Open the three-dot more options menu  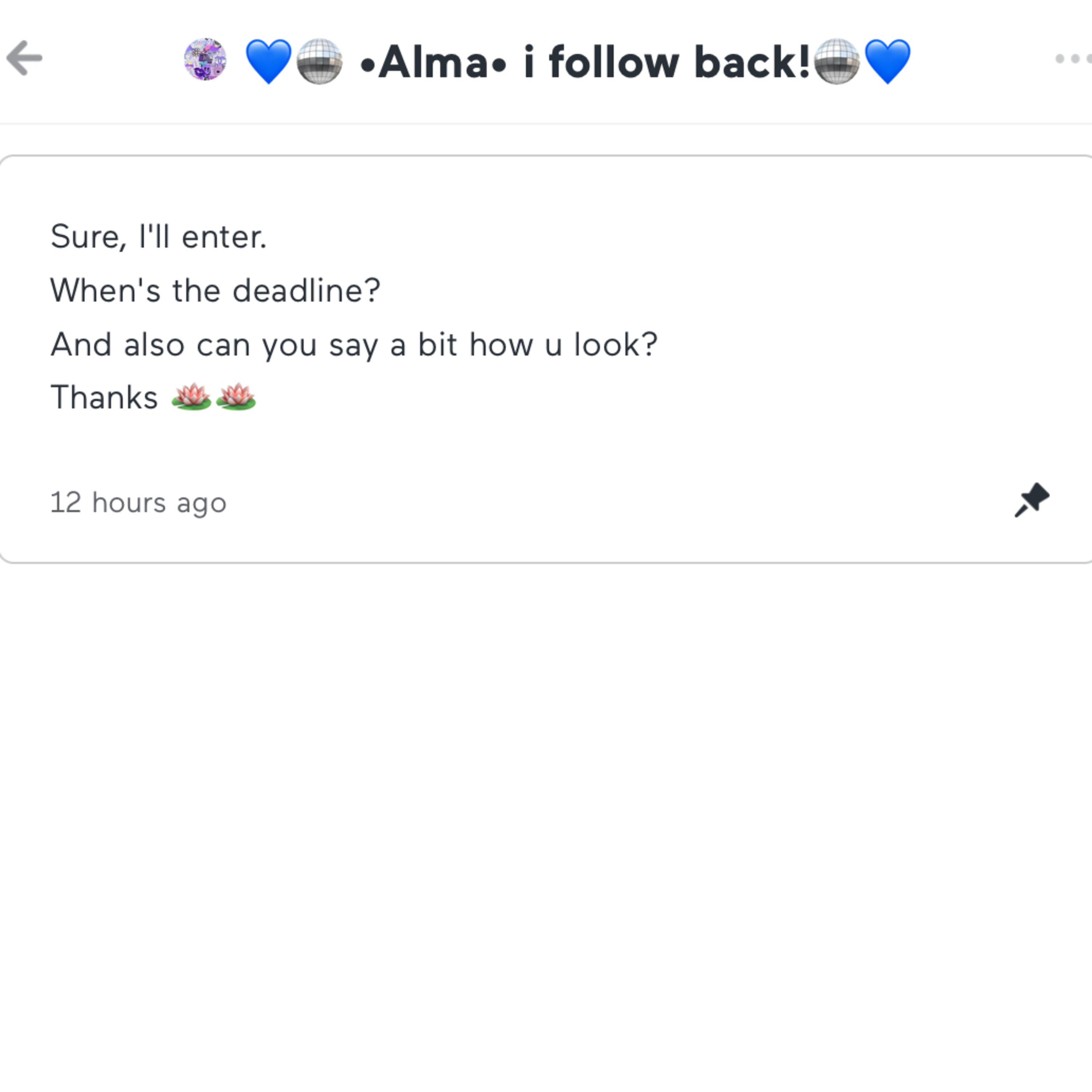click(x=1074, y=58)
